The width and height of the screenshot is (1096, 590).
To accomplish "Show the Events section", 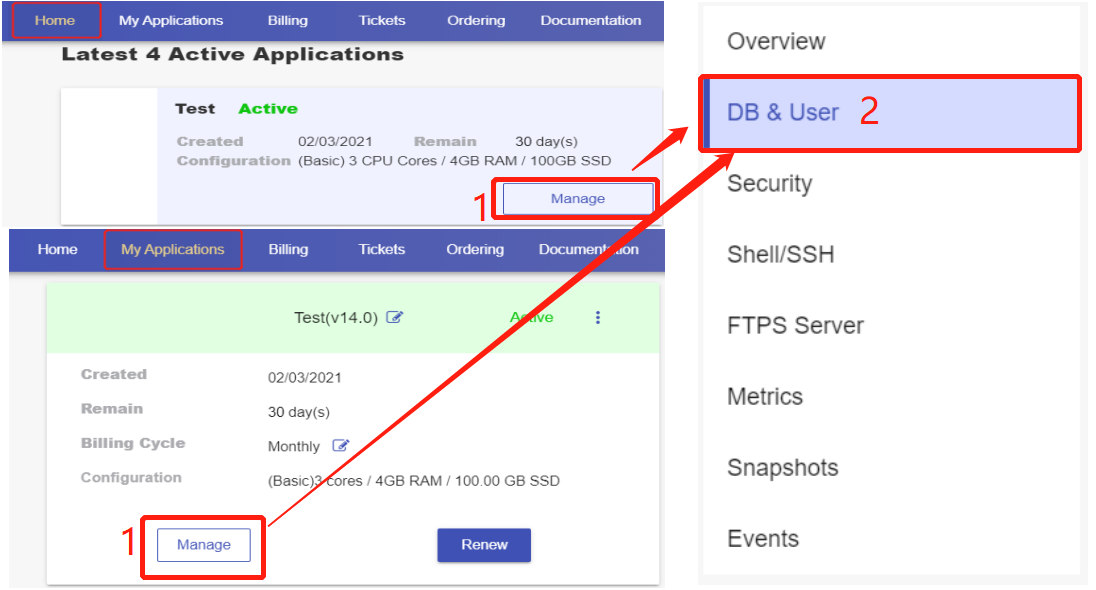I will point(763,539).
